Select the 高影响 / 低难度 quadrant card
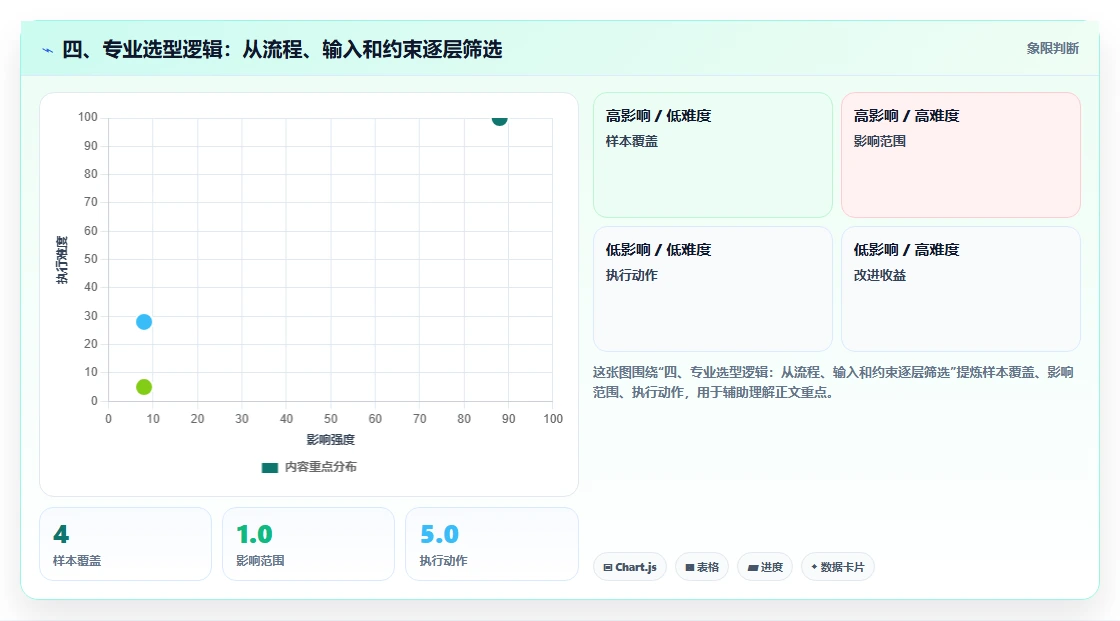 [x=713, y=154]
